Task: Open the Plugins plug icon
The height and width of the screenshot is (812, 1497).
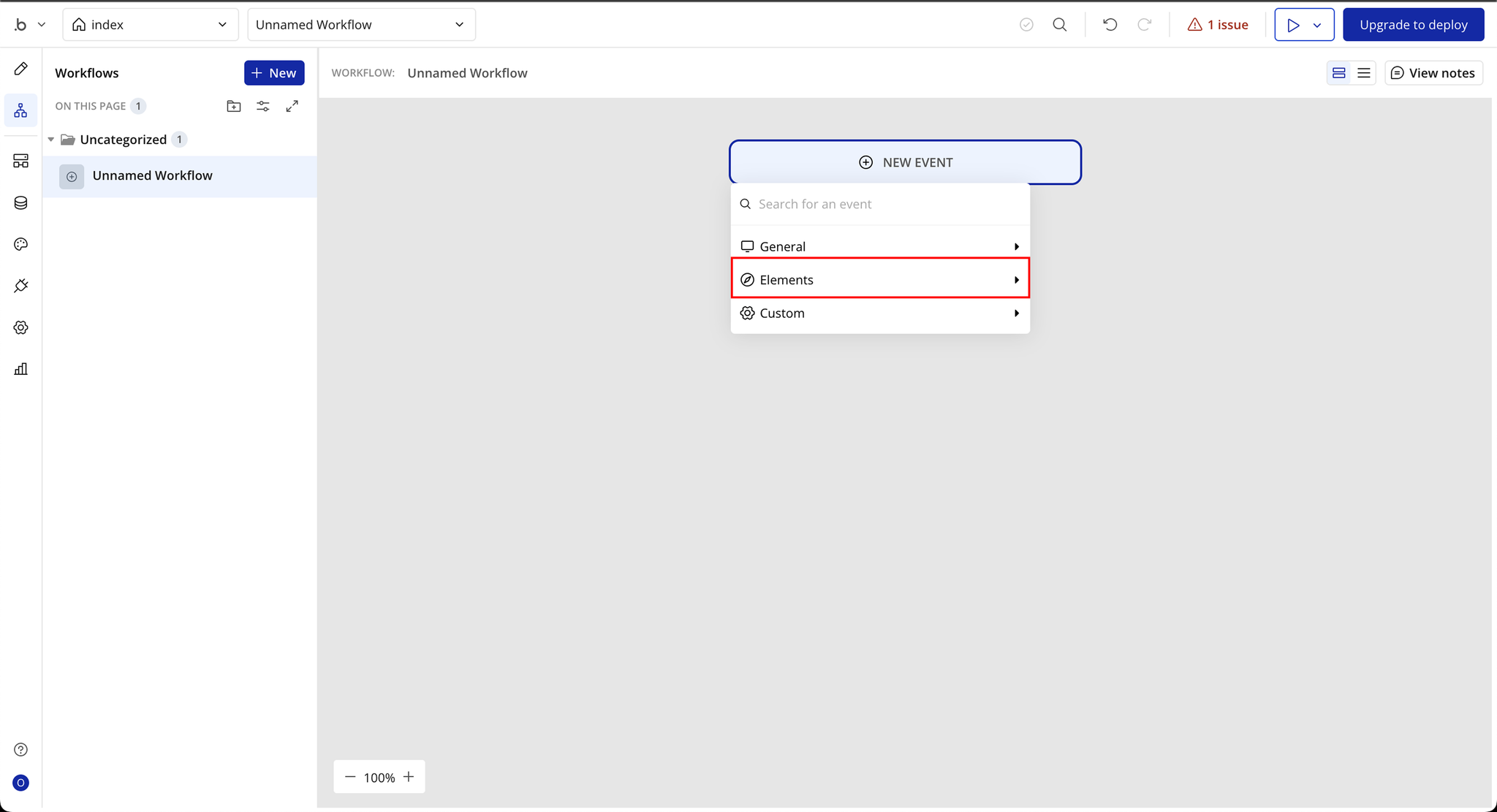Action: point(20,286)
